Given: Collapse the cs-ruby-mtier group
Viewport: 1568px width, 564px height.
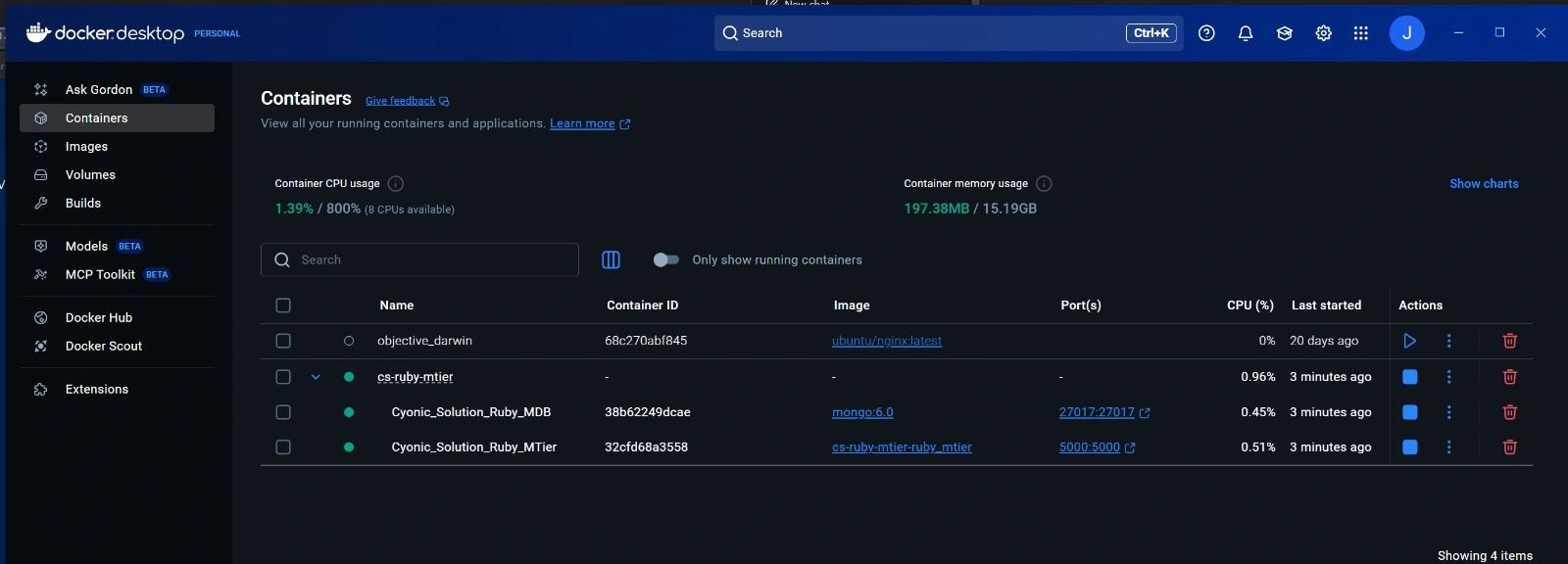Looking at the screenshot, I should [x=316, y=377].
